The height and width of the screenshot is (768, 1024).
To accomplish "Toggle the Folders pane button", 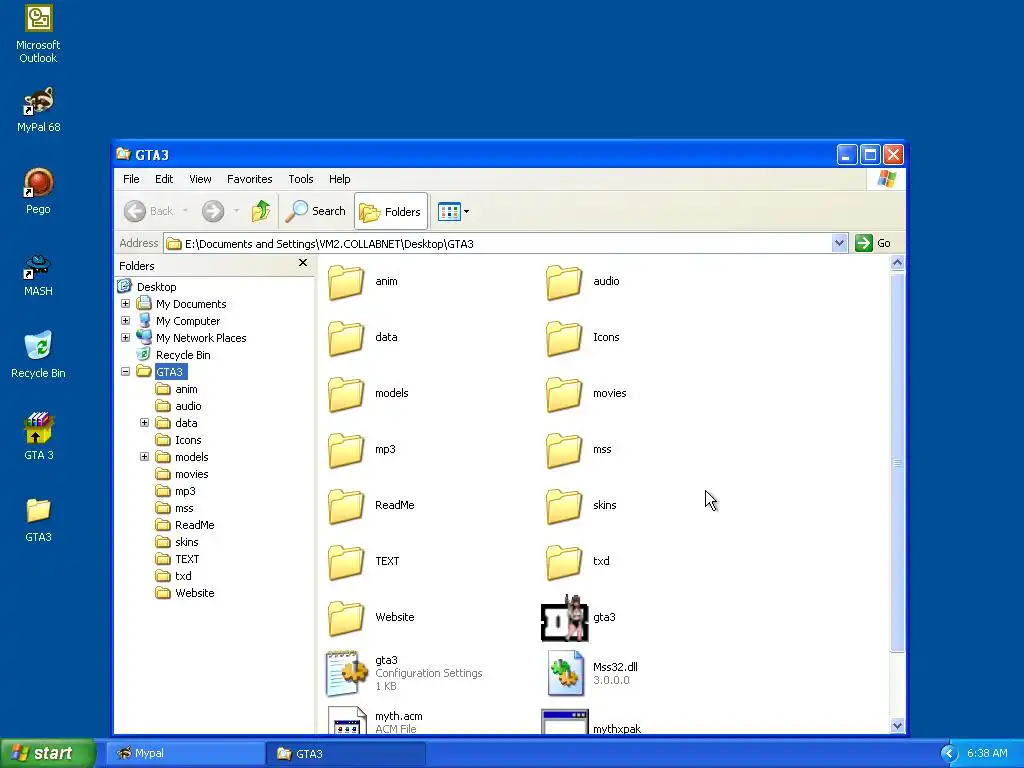I will click(391, 211).
